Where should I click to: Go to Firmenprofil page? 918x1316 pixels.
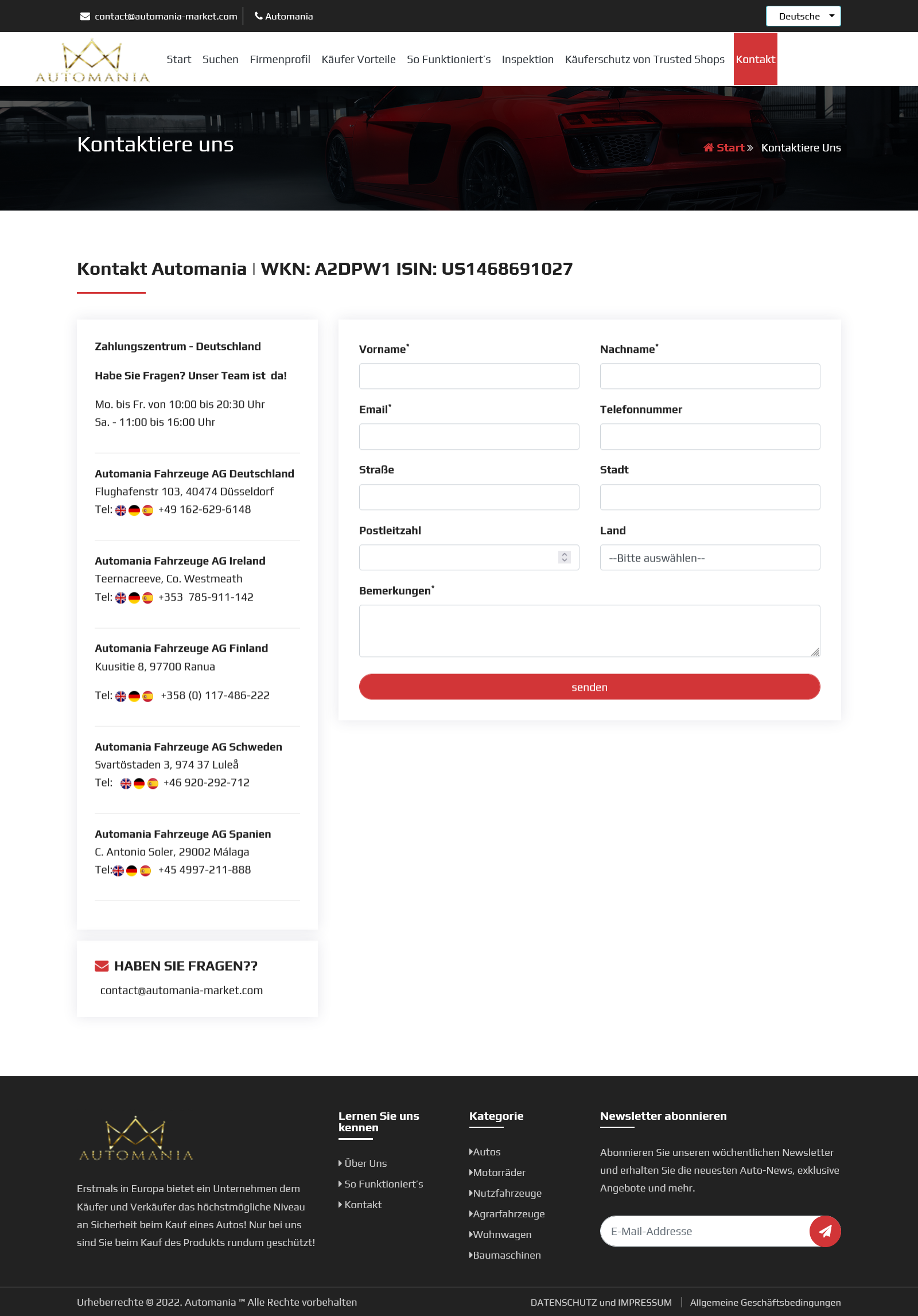[x=280, y=59]
